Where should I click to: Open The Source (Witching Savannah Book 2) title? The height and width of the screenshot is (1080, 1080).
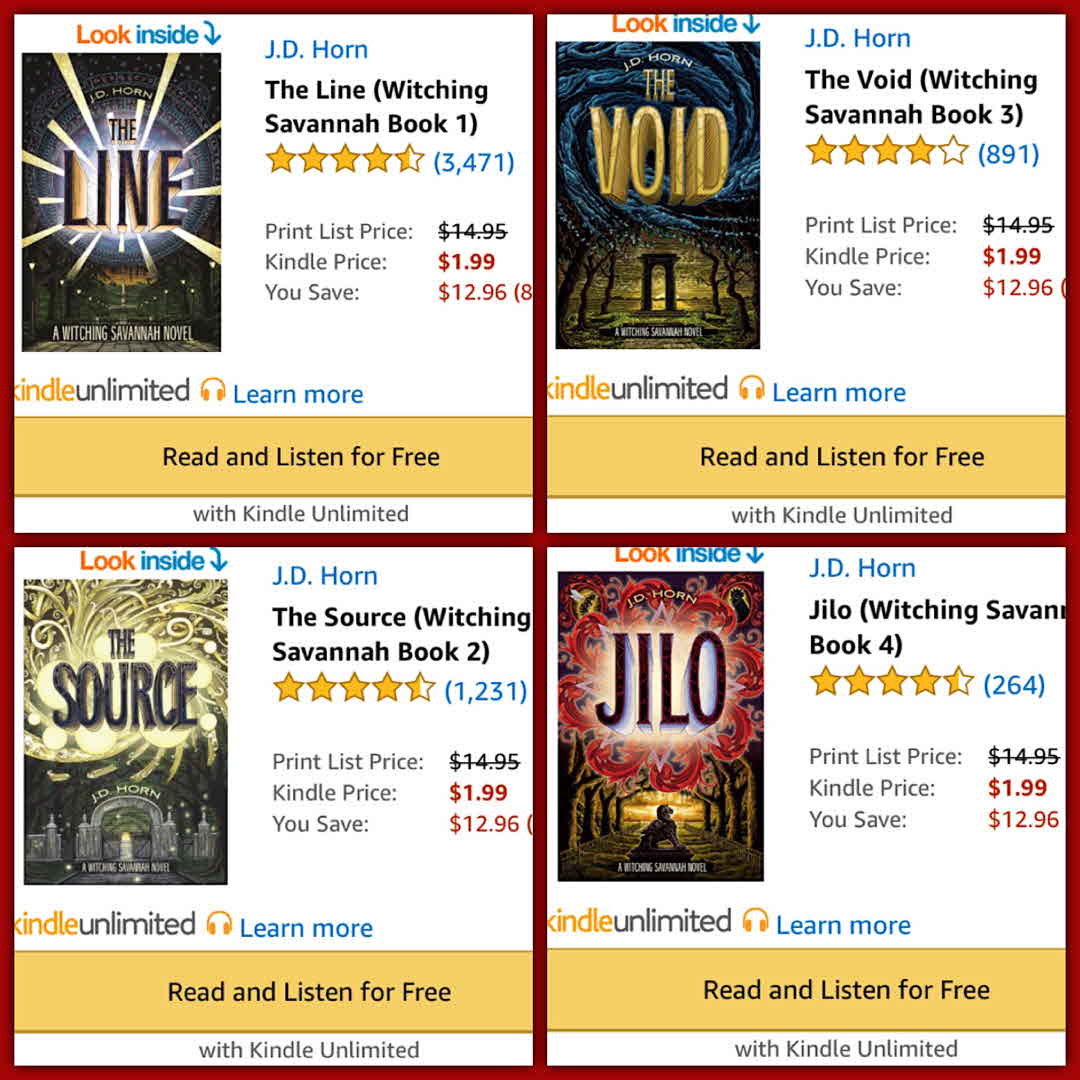click(402, 634)
